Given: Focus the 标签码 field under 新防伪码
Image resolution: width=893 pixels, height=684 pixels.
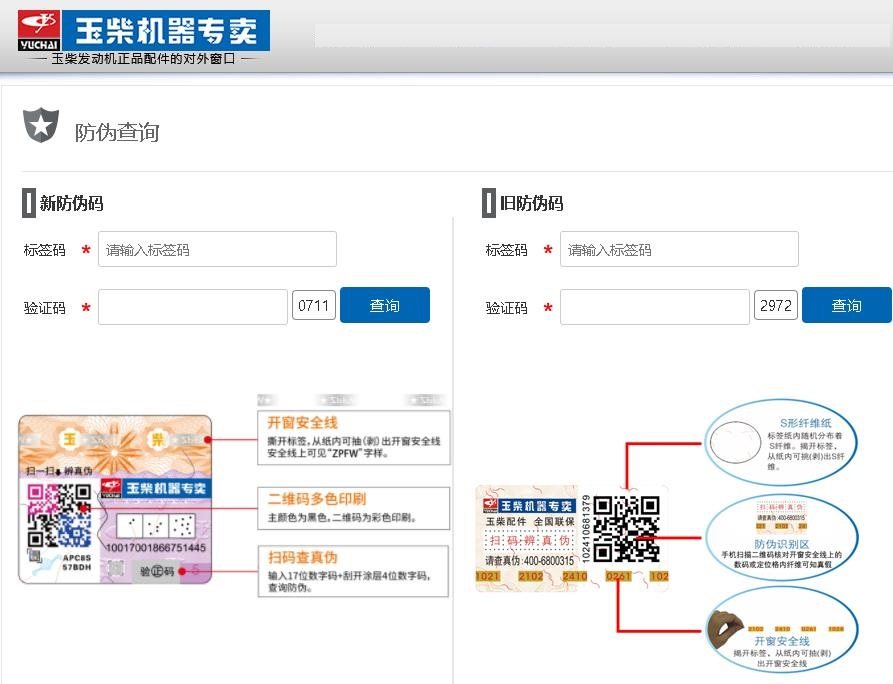Looking at the screenshot, I should (x=217, y=250).
